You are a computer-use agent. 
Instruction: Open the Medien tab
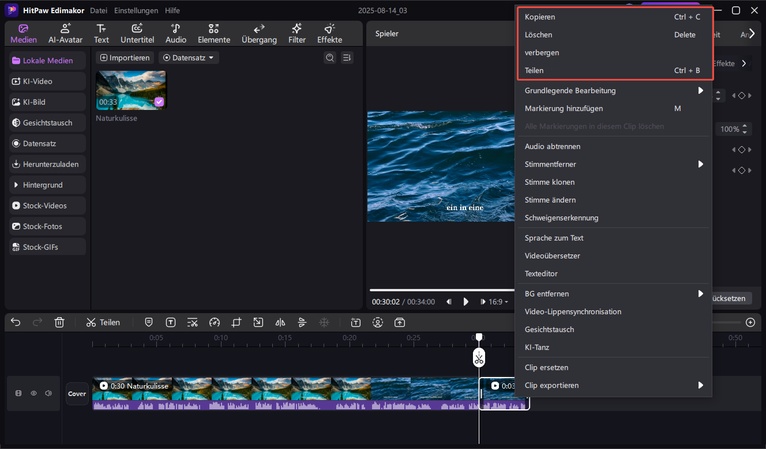[x=23, y=34]
